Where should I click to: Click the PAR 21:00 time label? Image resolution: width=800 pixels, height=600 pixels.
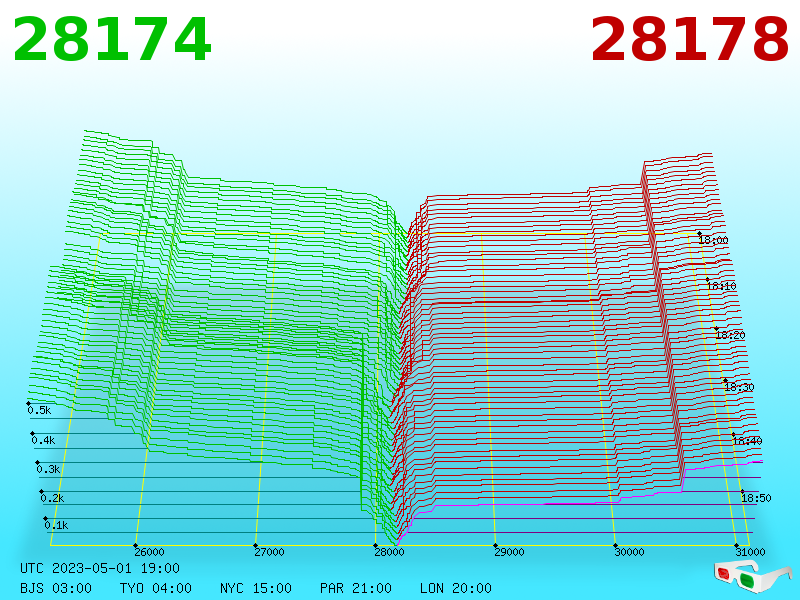356,588
